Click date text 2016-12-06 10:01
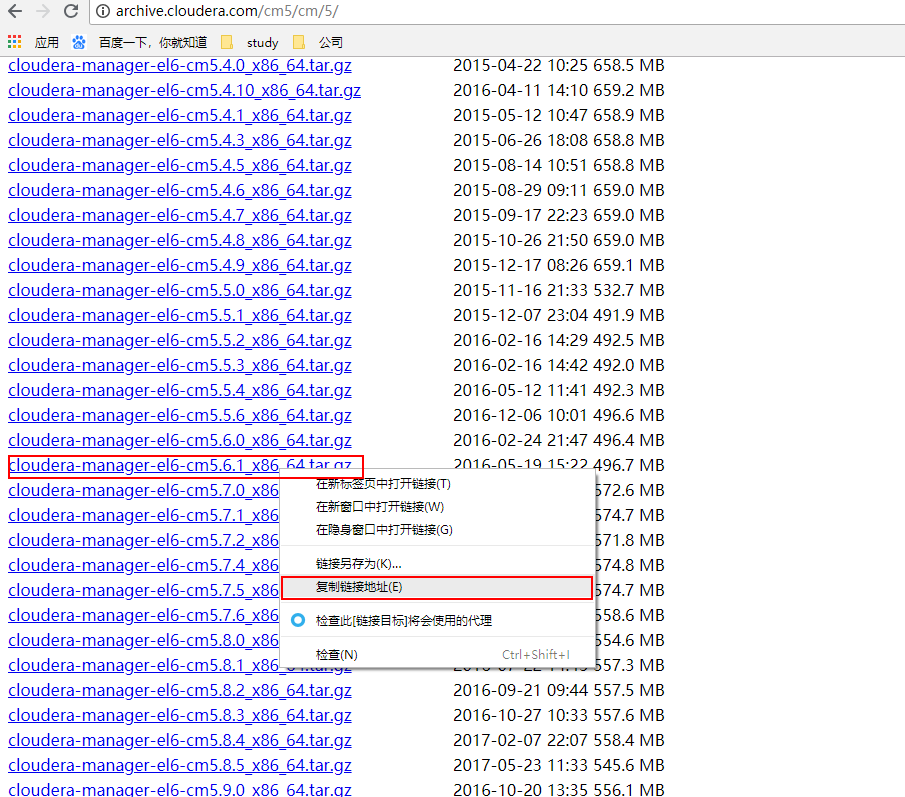 [521, 416]
